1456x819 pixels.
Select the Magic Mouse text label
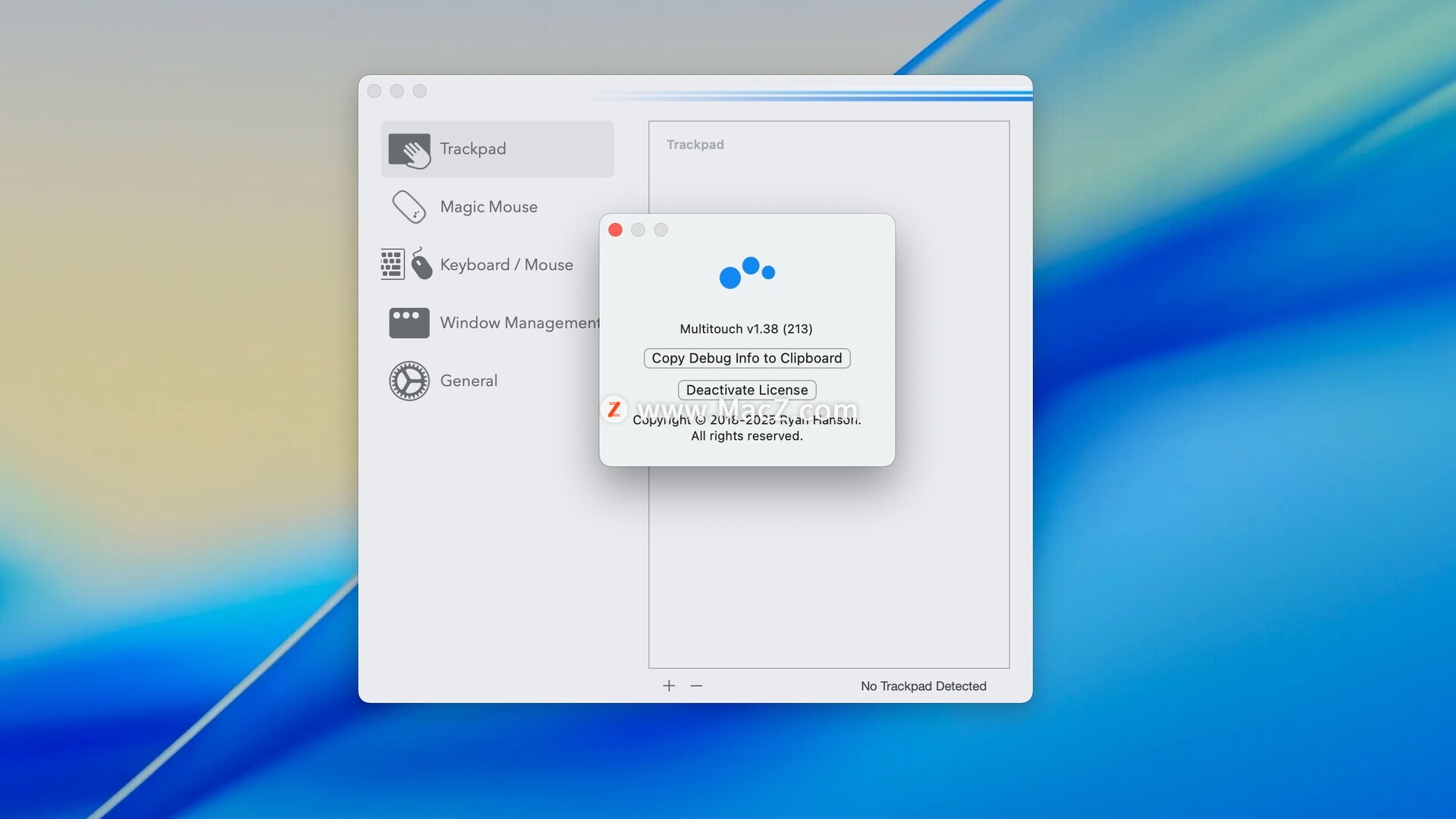click(488, 207)
